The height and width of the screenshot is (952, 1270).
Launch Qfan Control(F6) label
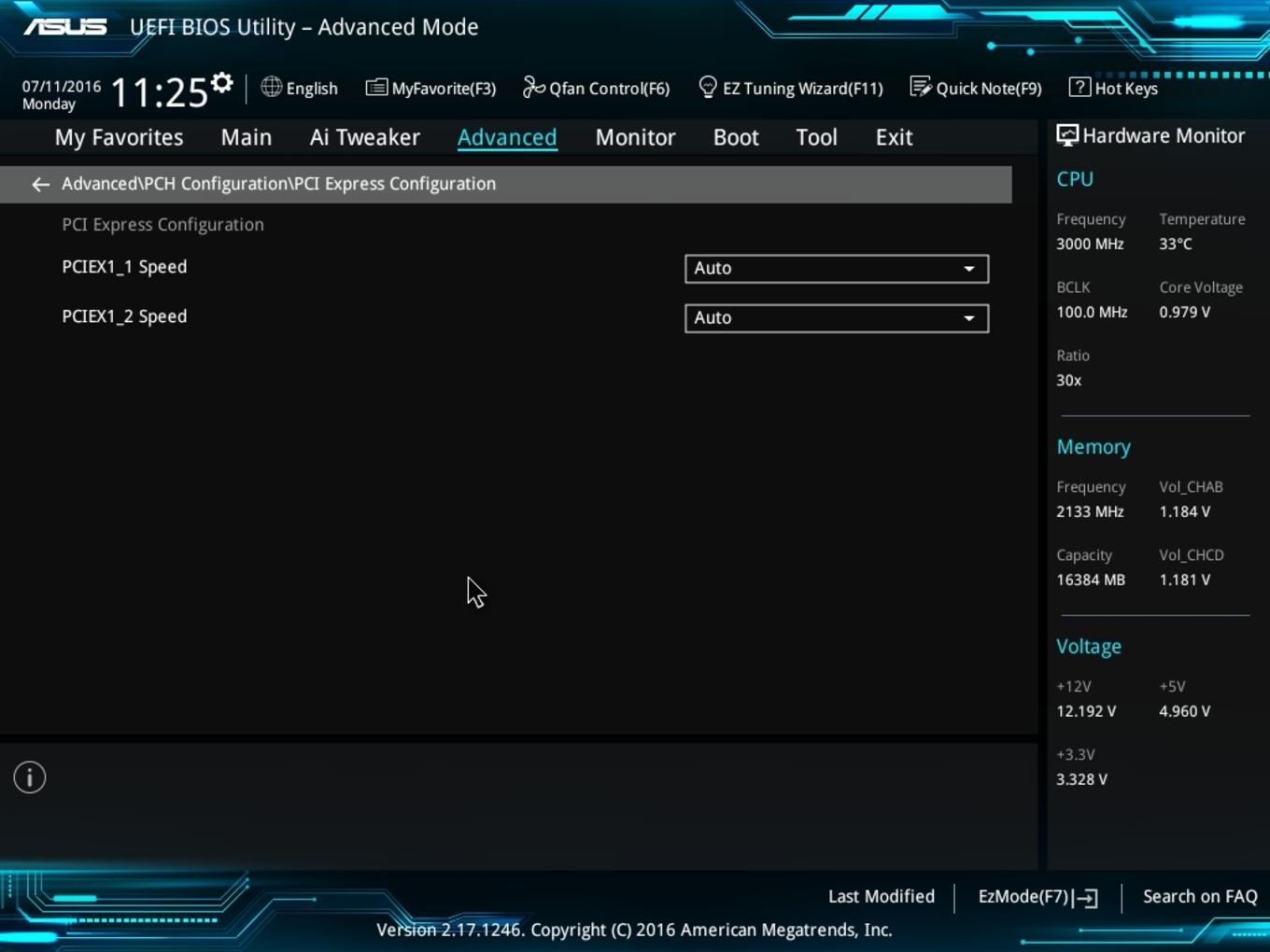609,89
